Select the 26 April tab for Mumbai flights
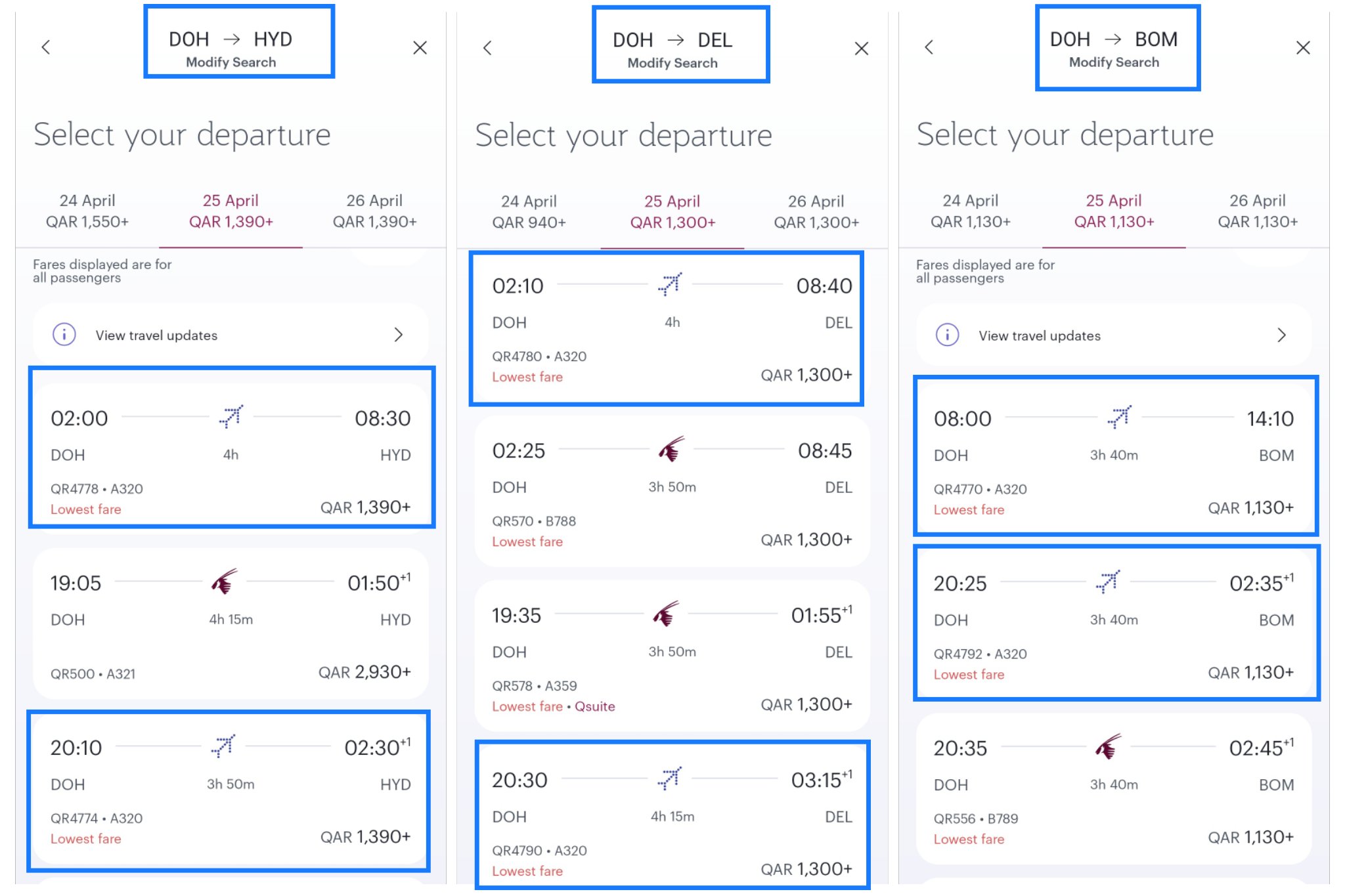1345x896 pixels. 1257,211
